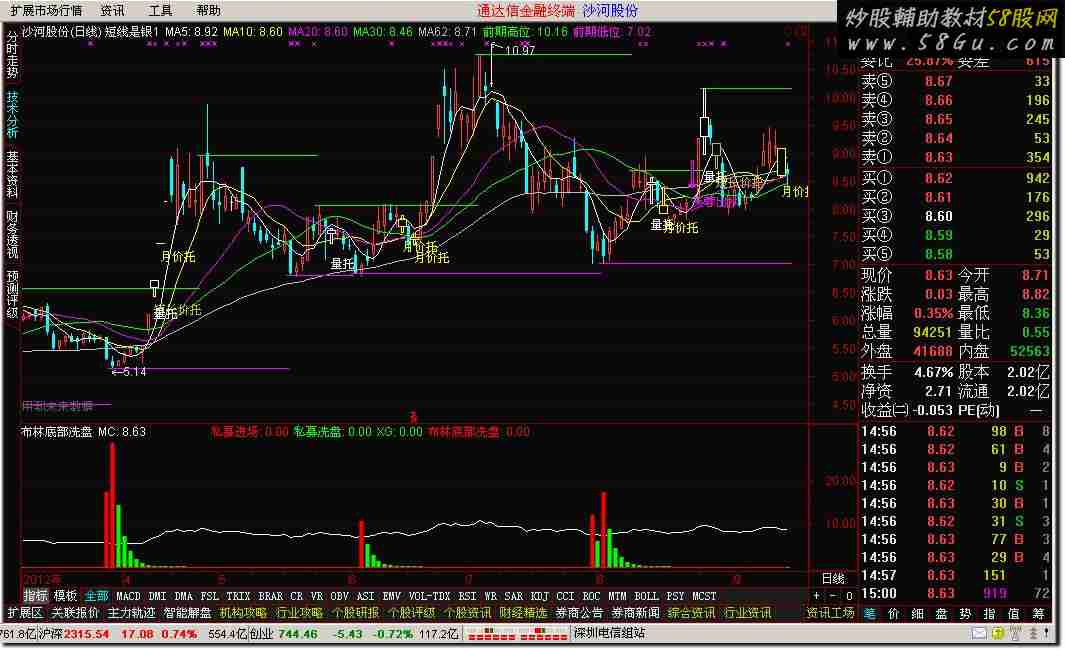Click the 资讯工场 button

tap(830, 613)
